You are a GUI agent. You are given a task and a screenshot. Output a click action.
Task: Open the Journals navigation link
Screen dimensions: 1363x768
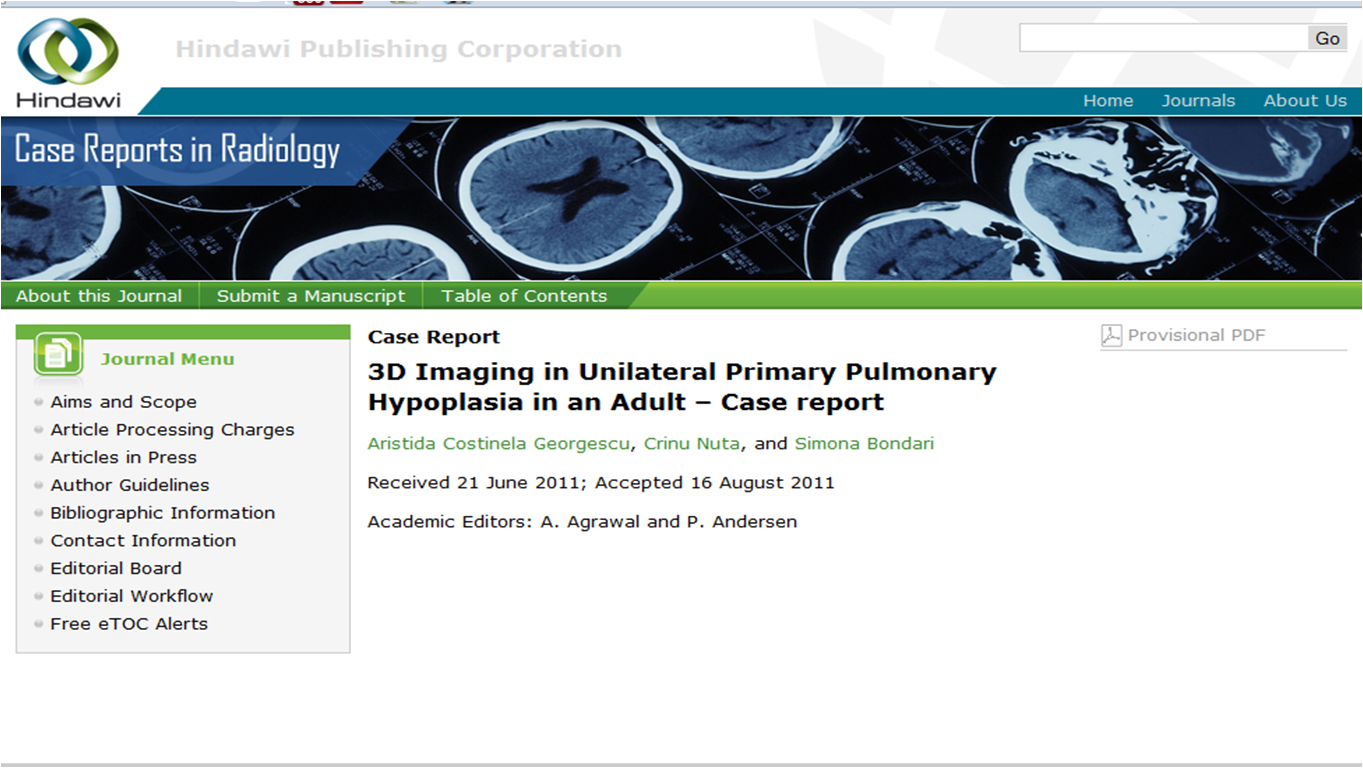pyautogui.click(x=1198, y=101)
